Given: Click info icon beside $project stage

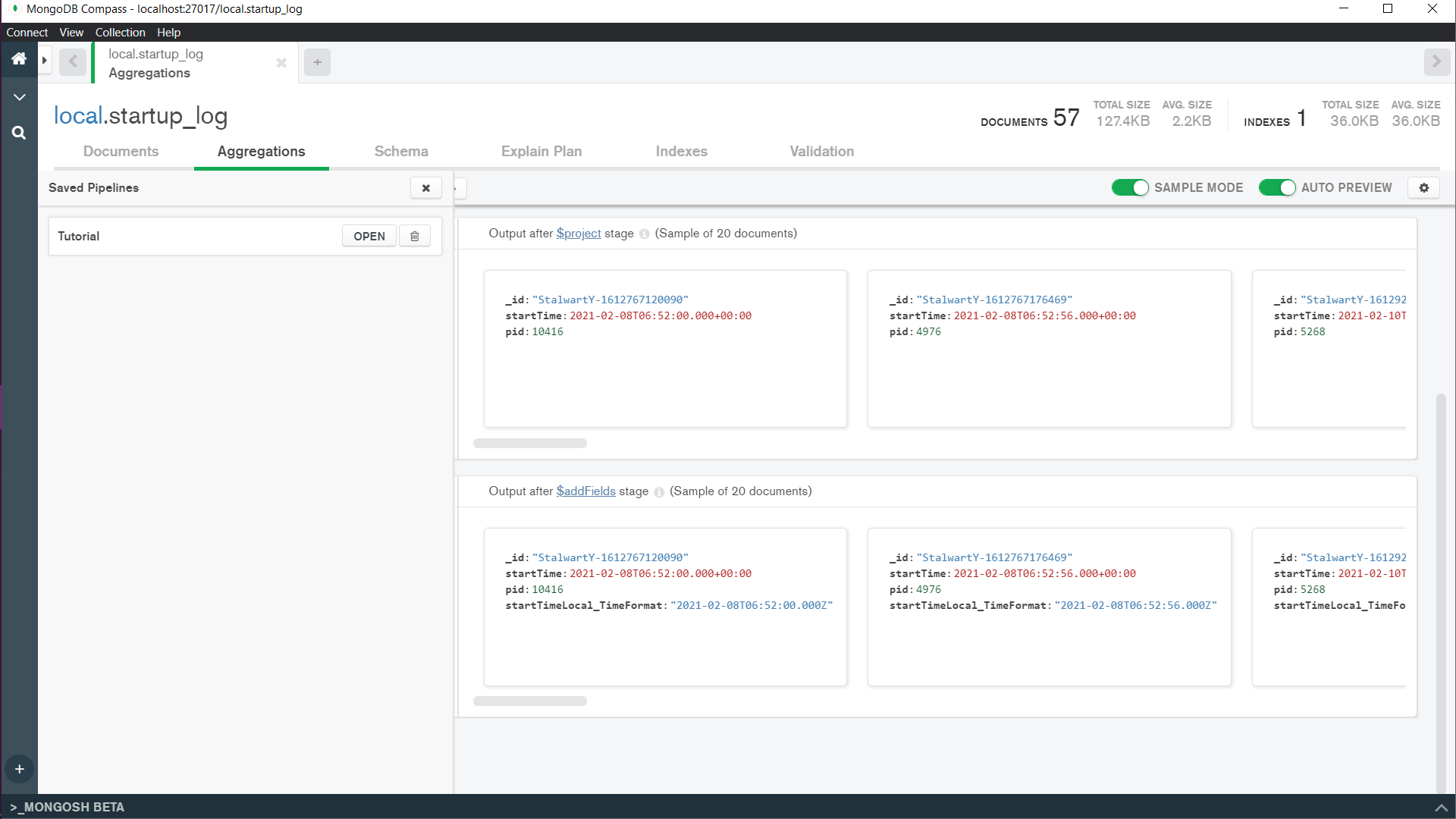Looking at the screenshot, I should pyautogui.click(x=644, y=234).
